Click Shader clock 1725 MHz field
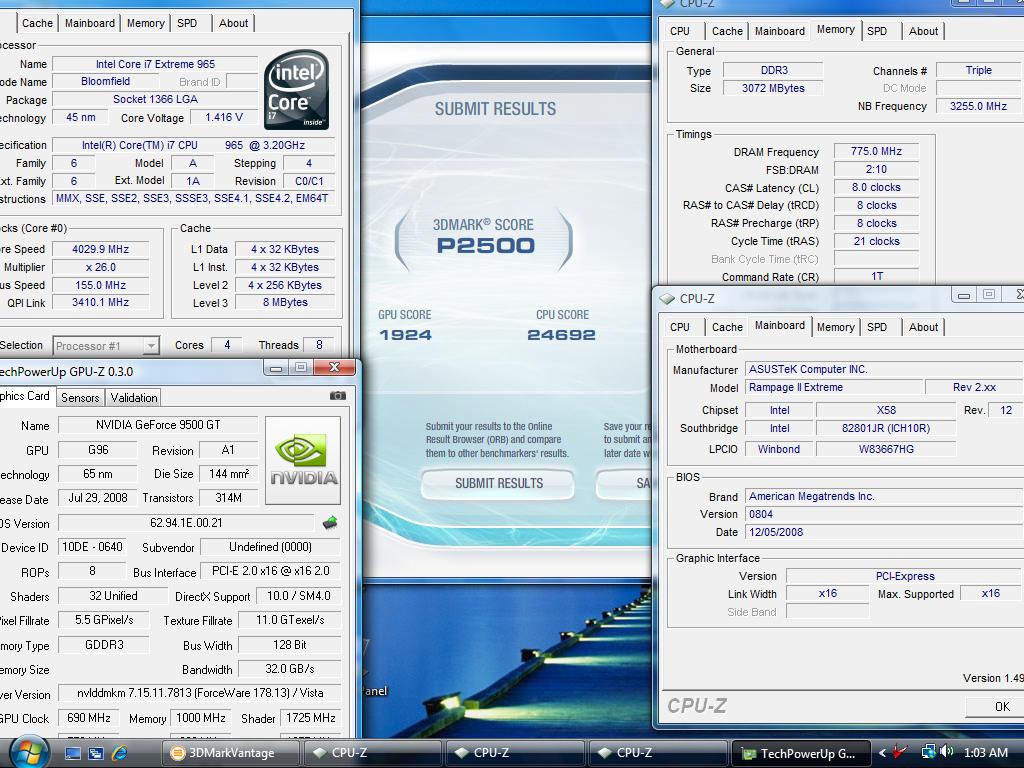Image resolution: width=1024 pixels, height=768 pixels. 310,718
